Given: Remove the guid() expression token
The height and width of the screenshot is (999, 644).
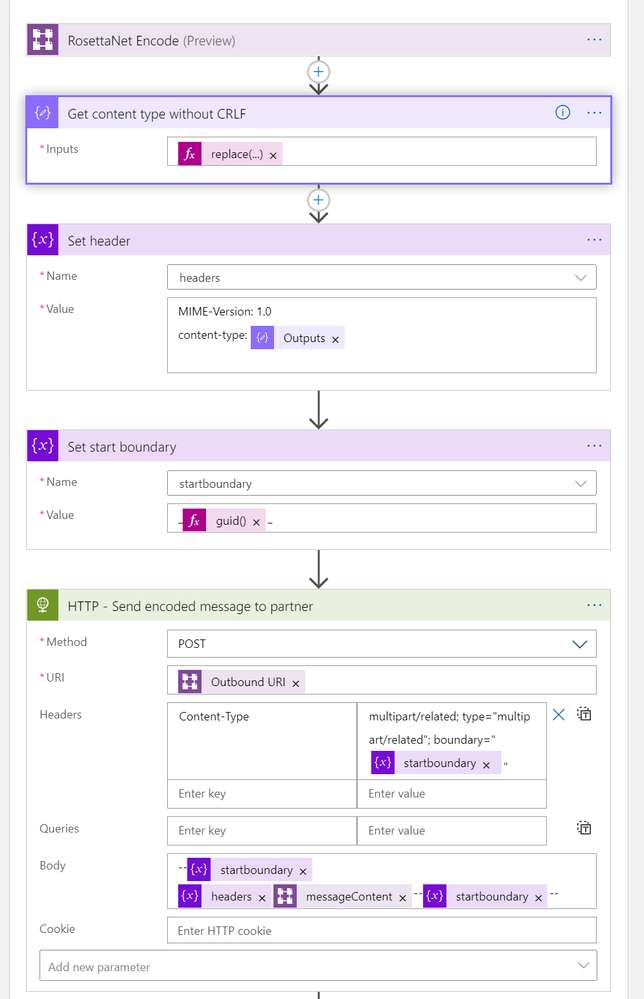Looking at the screenshot, I should (x=256, y=522).
